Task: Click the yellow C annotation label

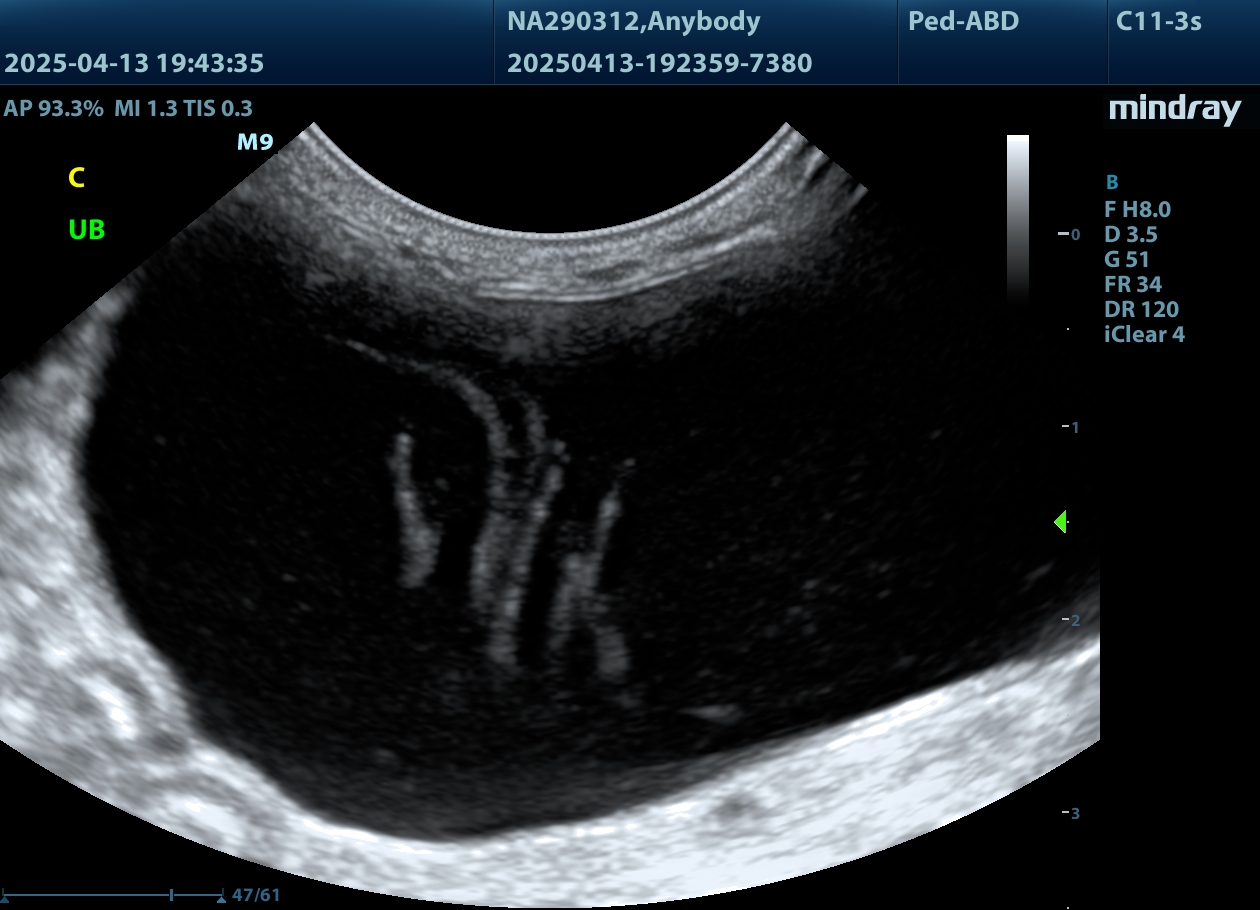Action: pos(76,179)
